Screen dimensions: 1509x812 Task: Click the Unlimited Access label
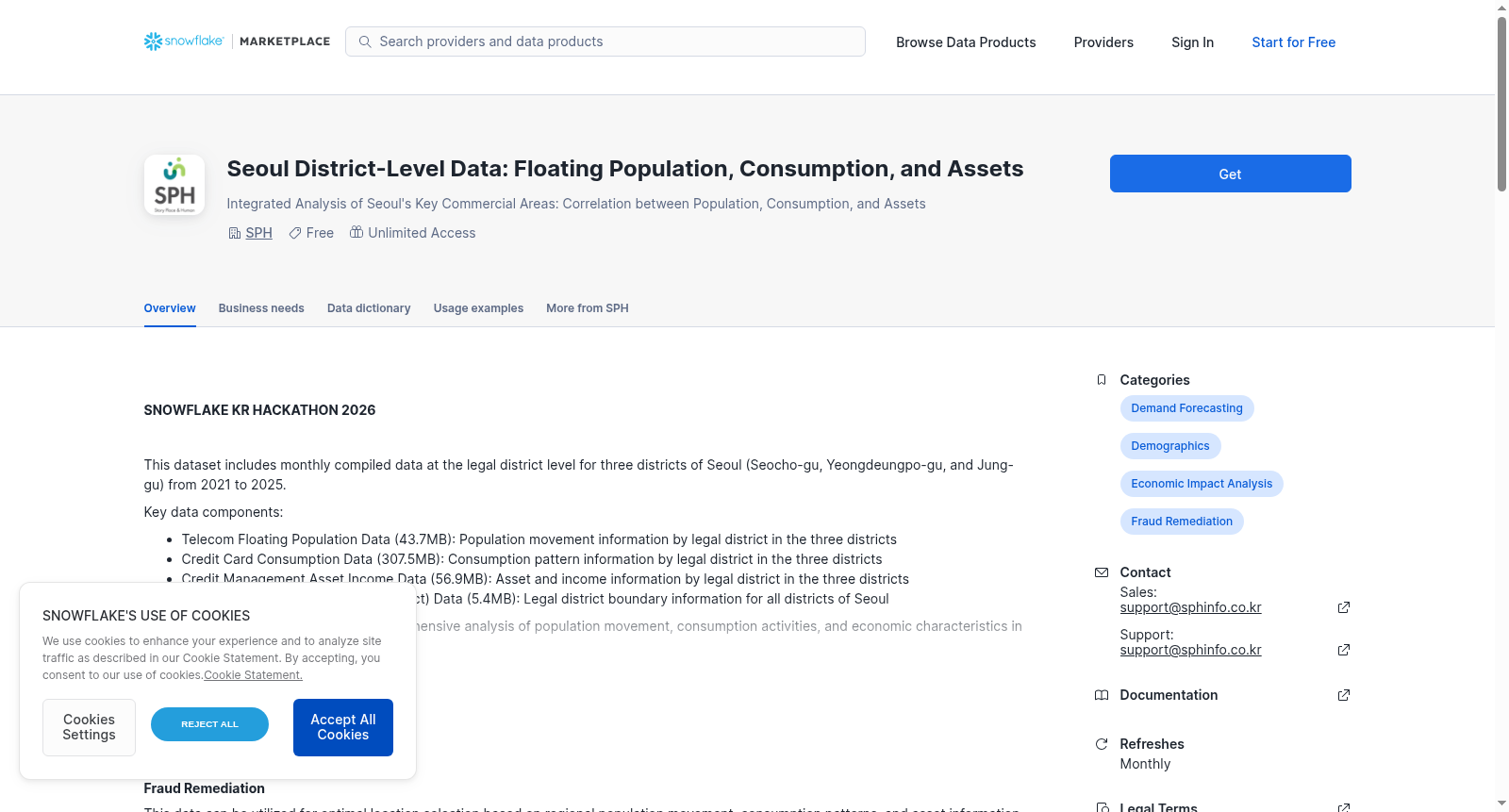(422, 233)
